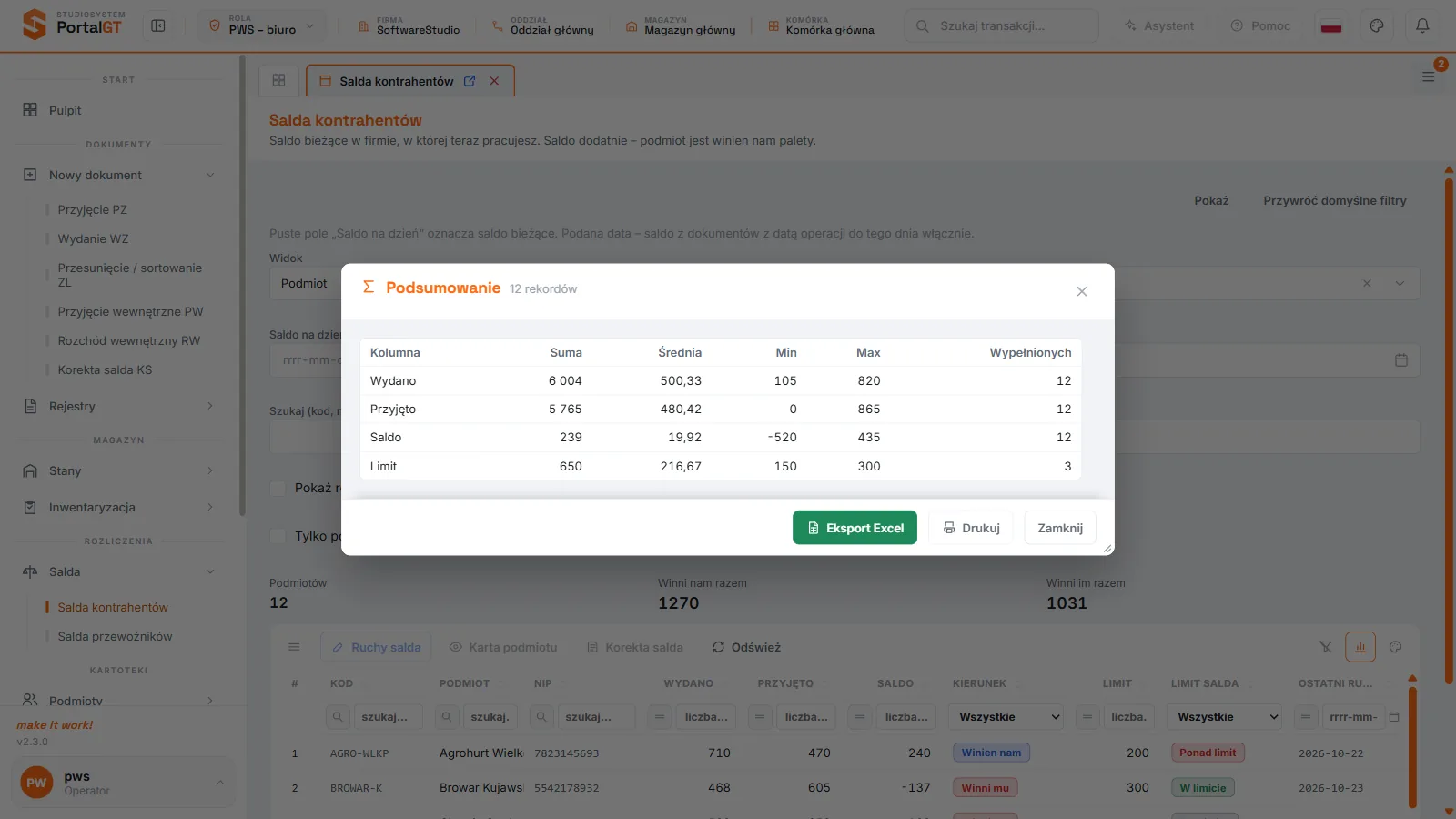Open the table rows menu icon
The image size is (1456, 819).
294,647
